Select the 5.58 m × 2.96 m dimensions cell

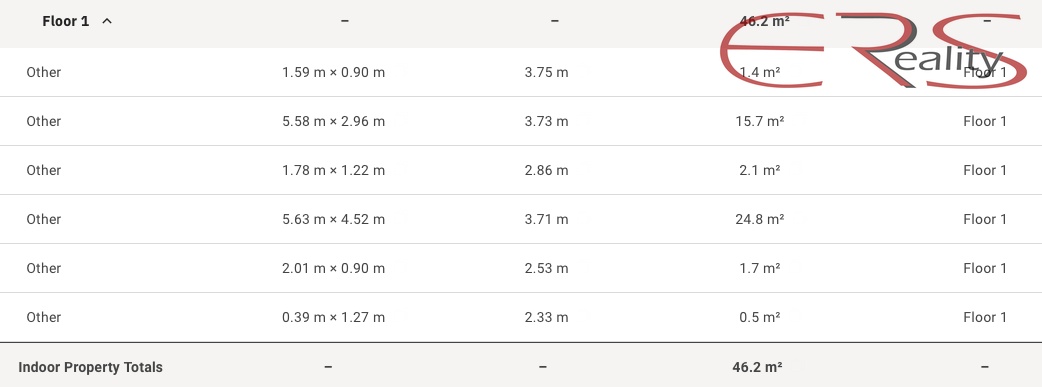(334, 122)
